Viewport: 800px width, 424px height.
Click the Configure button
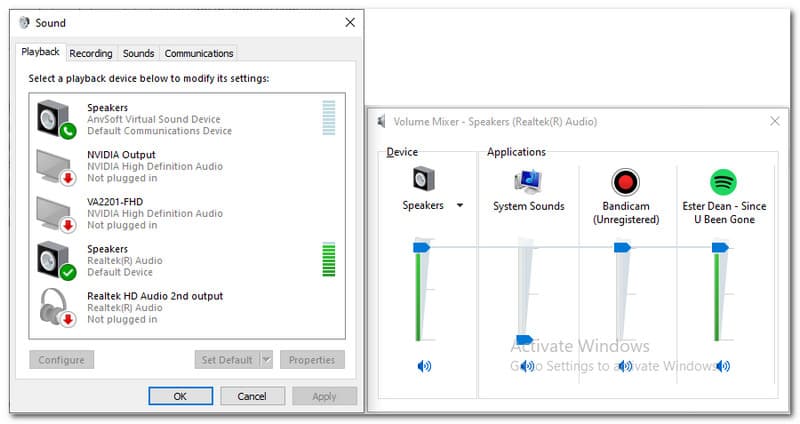click(x=62, y=360)
